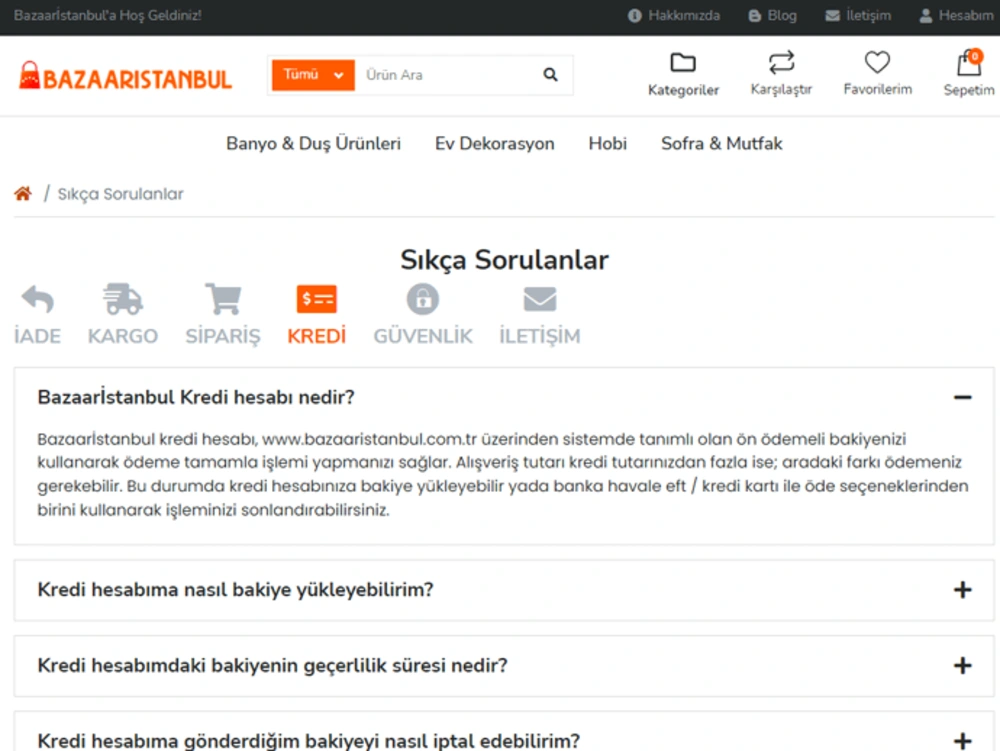The image size is (1000, 751).
Task: Open the Hakkımızda link
Action: 684,15
